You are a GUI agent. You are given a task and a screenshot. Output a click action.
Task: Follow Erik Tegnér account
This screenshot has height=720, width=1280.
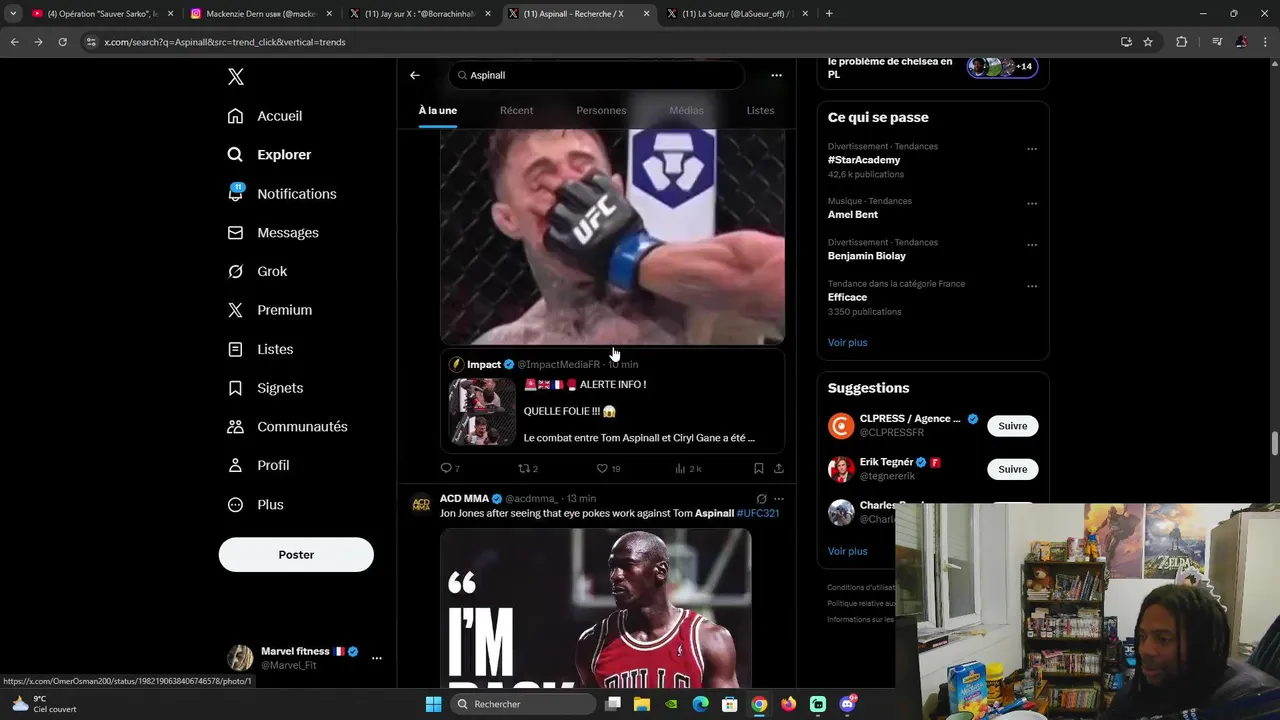(x=1012, y=469)
